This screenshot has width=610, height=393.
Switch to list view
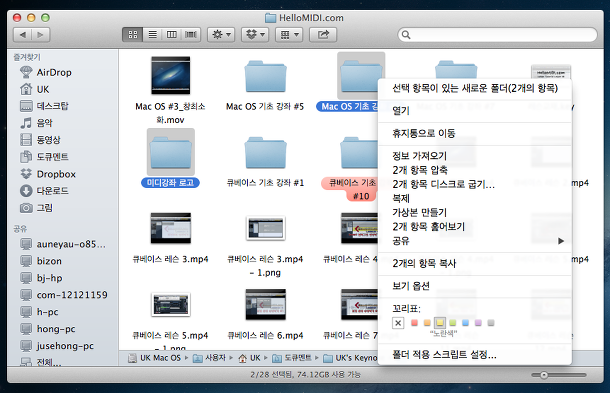(152, 35)
